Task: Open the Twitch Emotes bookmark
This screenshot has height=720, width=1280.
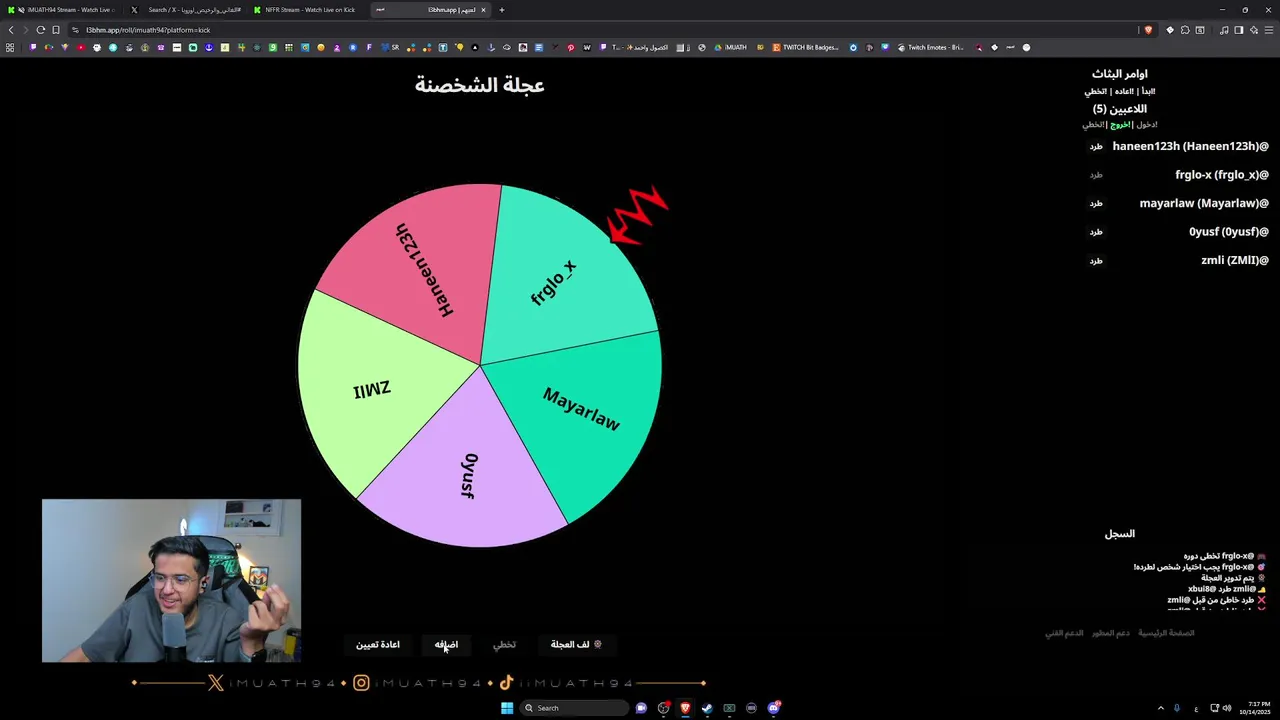Action: click(931, 47)
